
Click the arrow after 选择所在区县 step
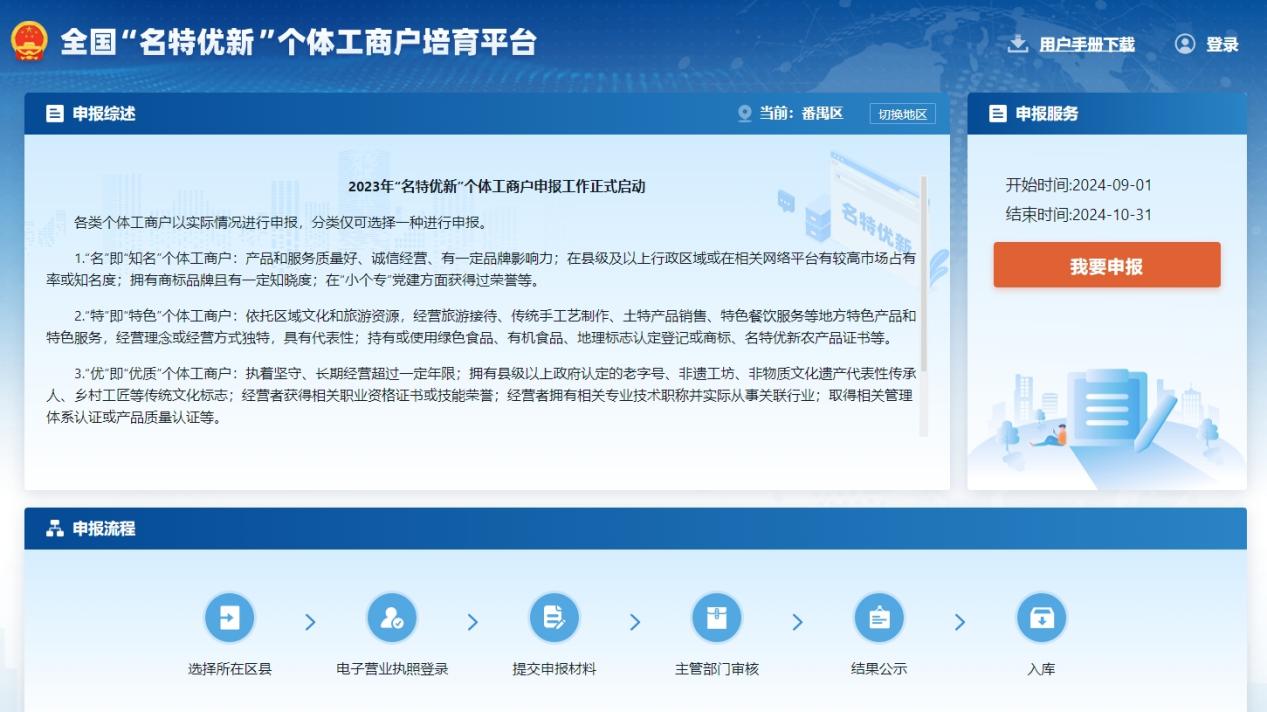[310, 622]
